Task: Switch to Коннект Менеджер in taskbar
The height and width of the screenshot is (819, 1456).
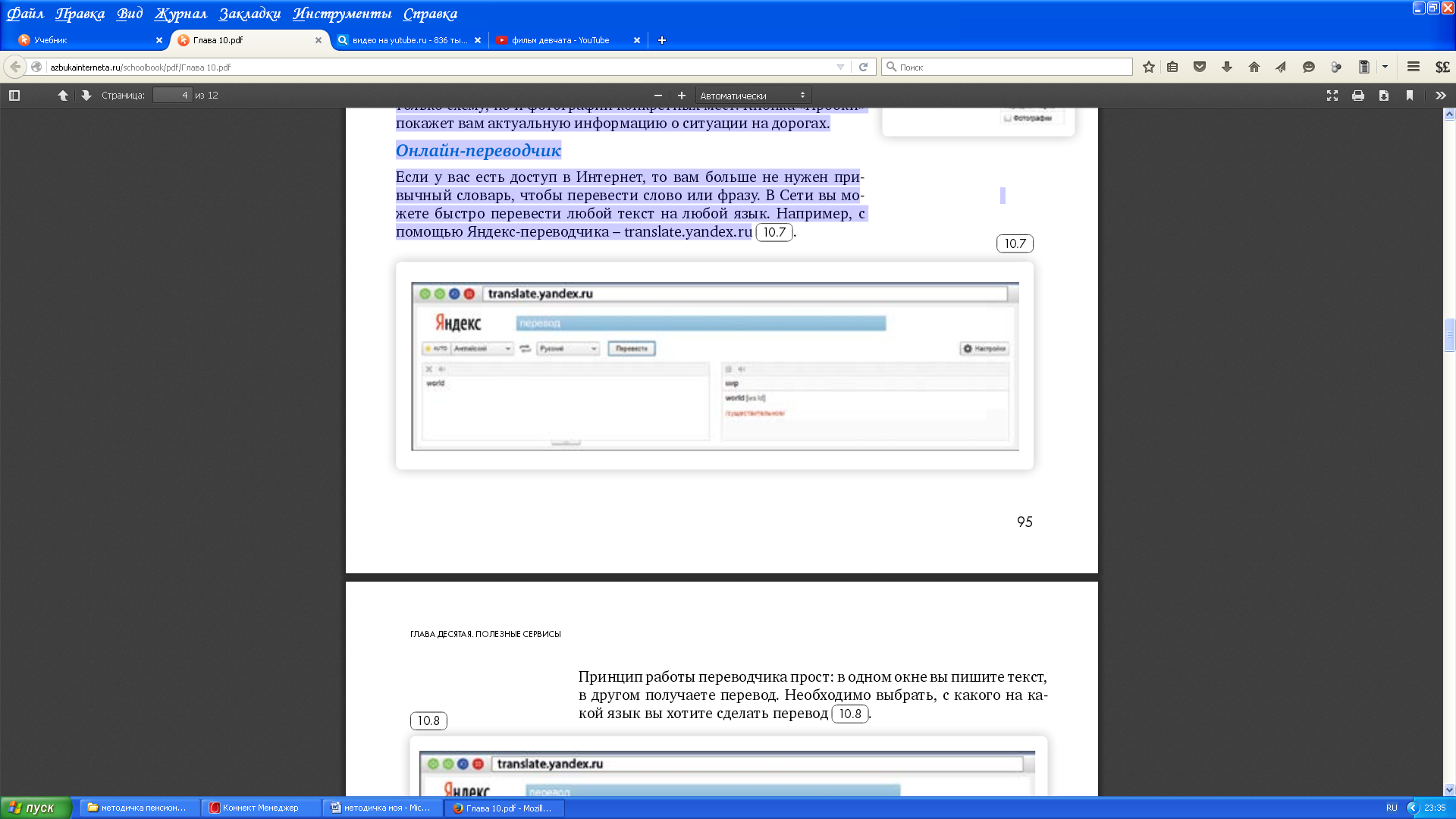Action: [261, 808]
